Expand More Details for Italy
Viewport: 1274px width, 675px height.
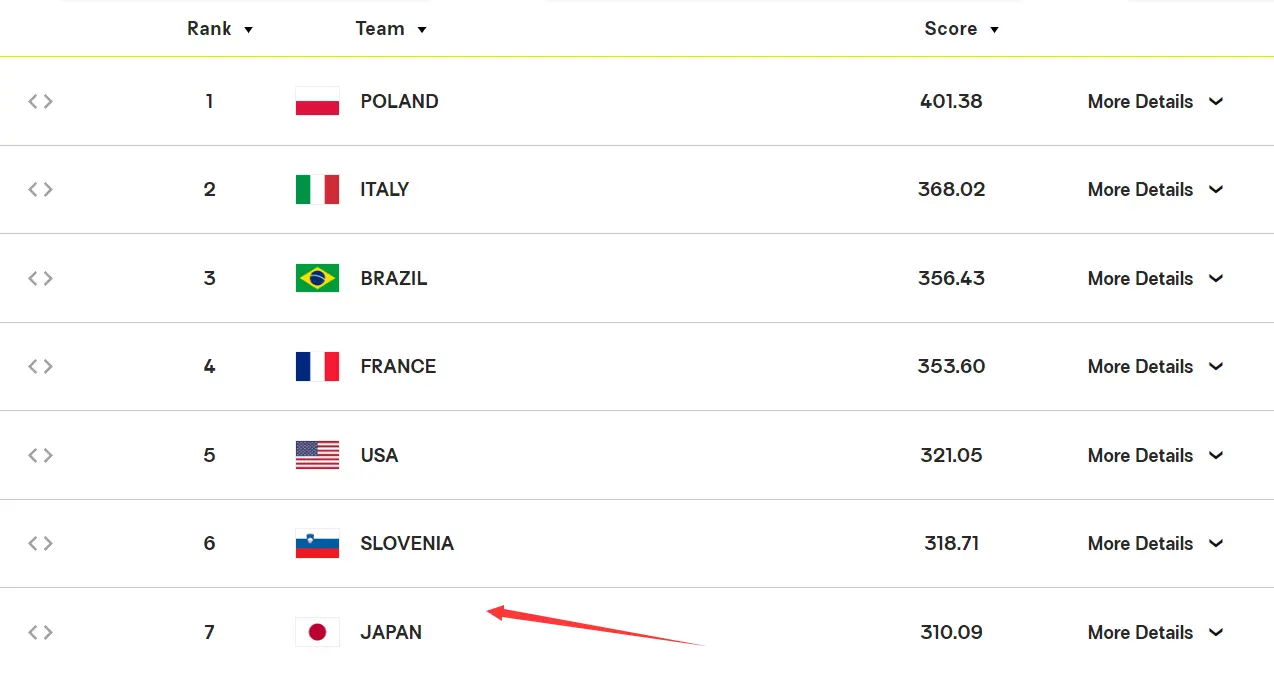[x=1155, y=189]
